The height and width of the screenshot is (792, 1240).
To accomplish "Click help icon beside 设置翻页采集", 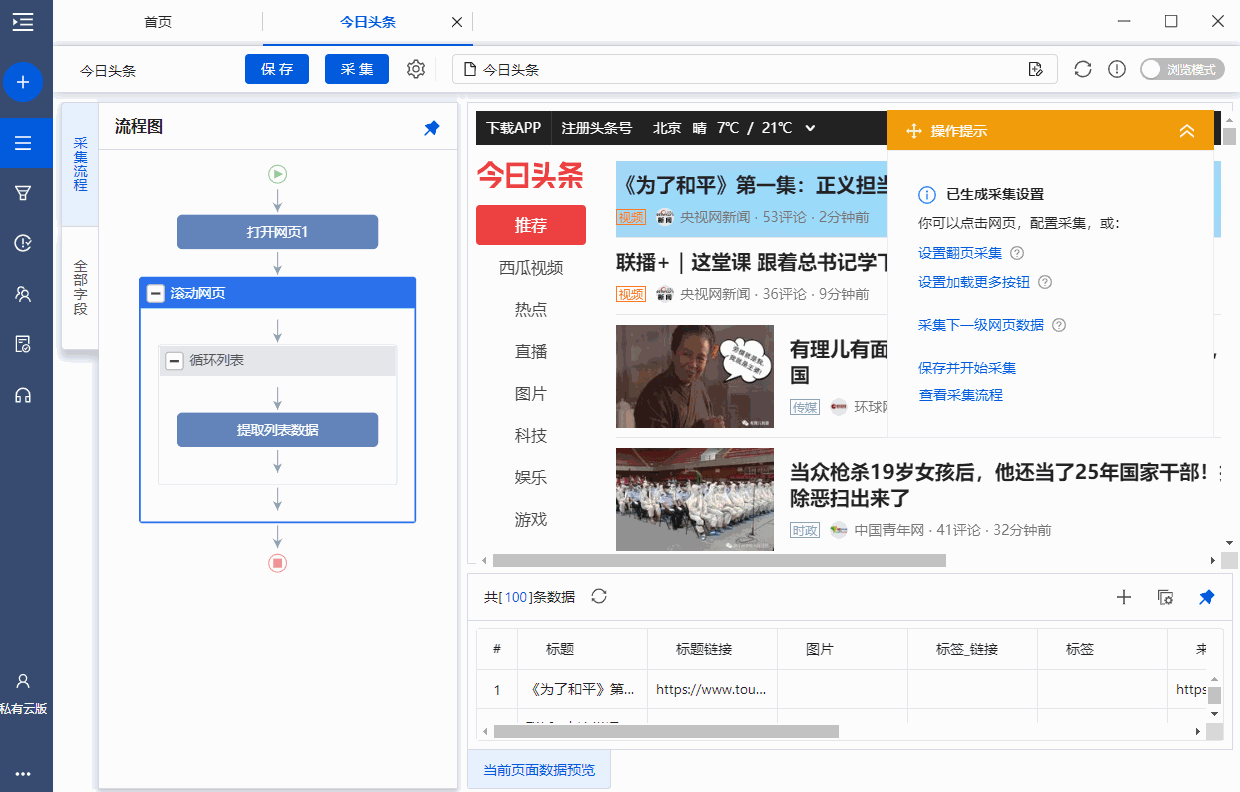I will tap(1017, 253).
